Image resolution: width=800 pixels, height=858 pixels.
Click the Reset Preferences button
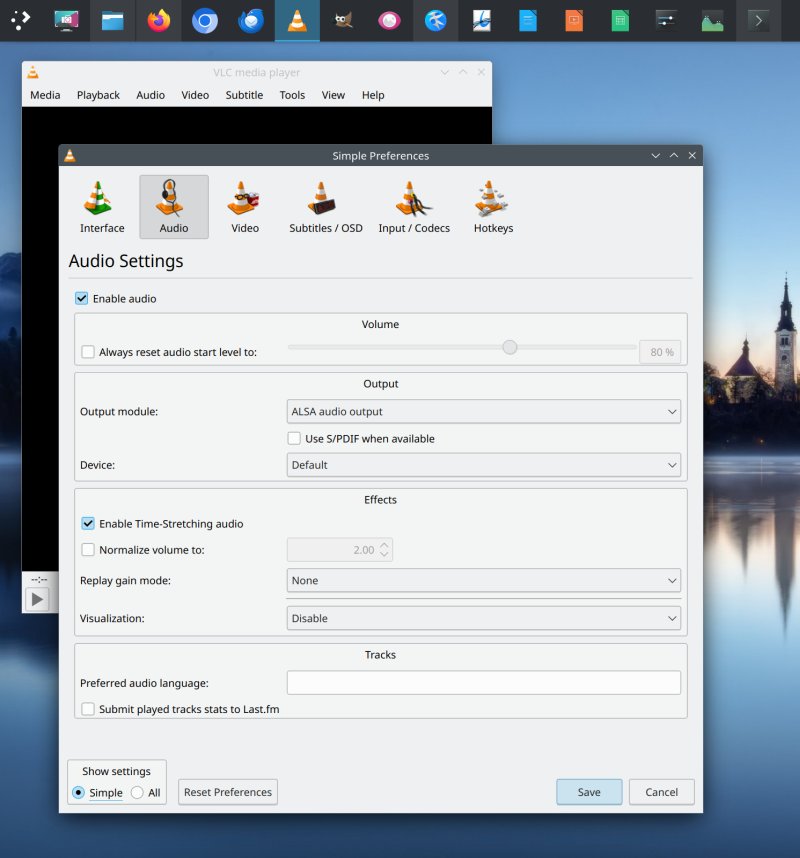[x=228, y=792]
